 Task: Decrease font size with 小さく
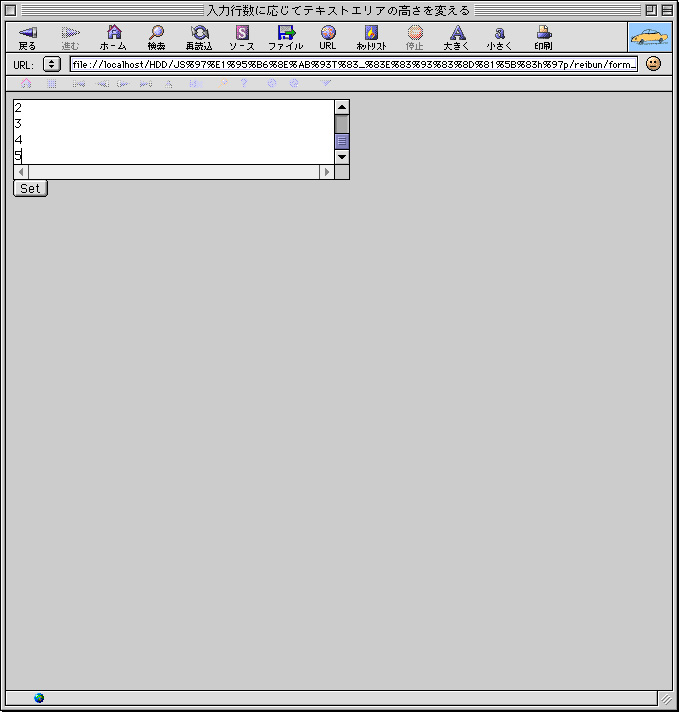coord(500,37)
